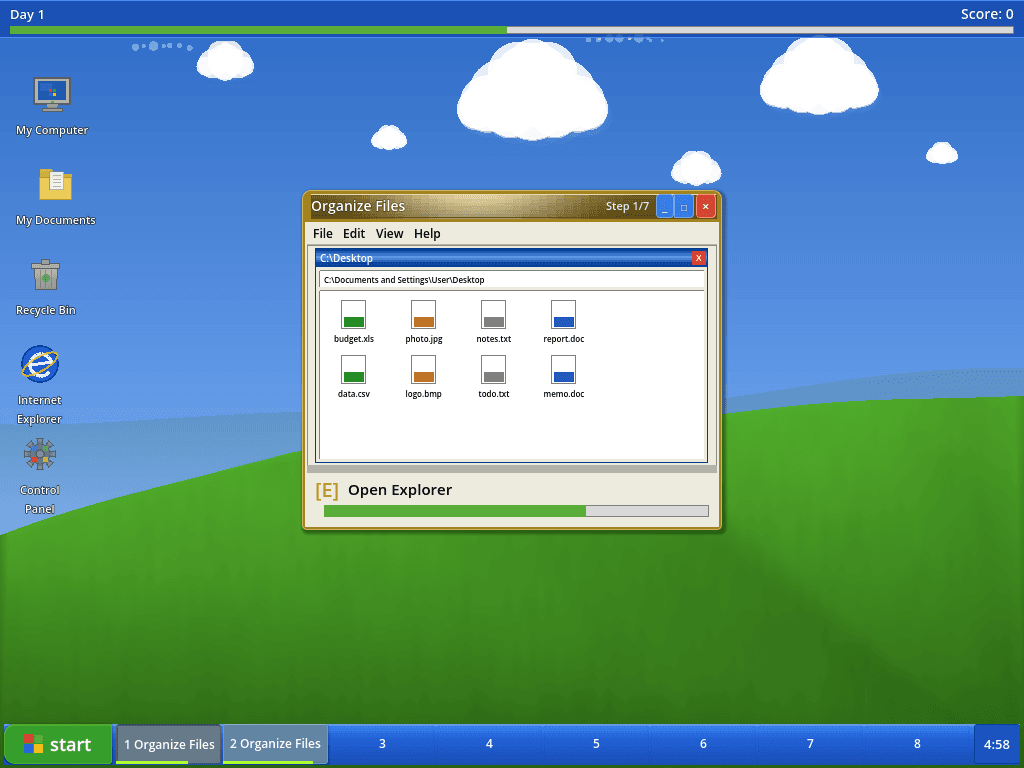1024x768 pixels.
Task: Open the View menu
Action: pyautogui.click(x=389, y=233)
